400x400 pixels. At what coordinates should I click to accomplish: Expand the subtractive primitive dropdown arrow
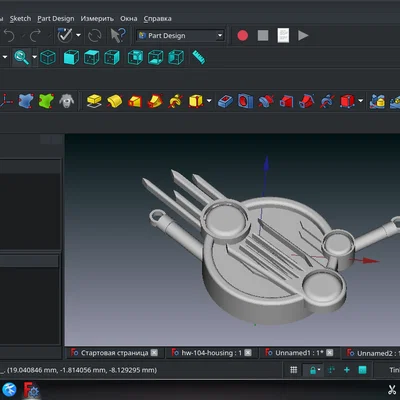point(360,101)
